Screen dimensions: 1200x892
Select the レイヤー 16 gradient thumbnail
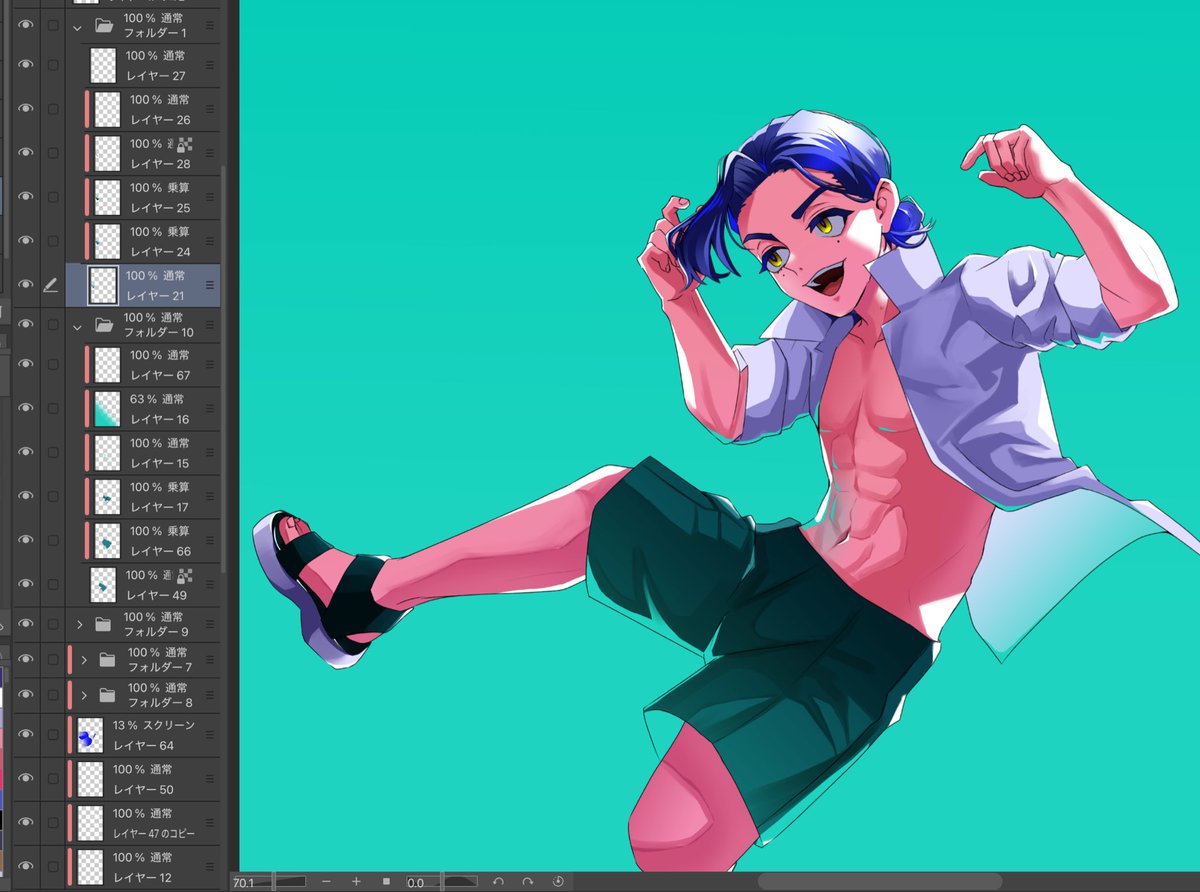pos(107,408)
